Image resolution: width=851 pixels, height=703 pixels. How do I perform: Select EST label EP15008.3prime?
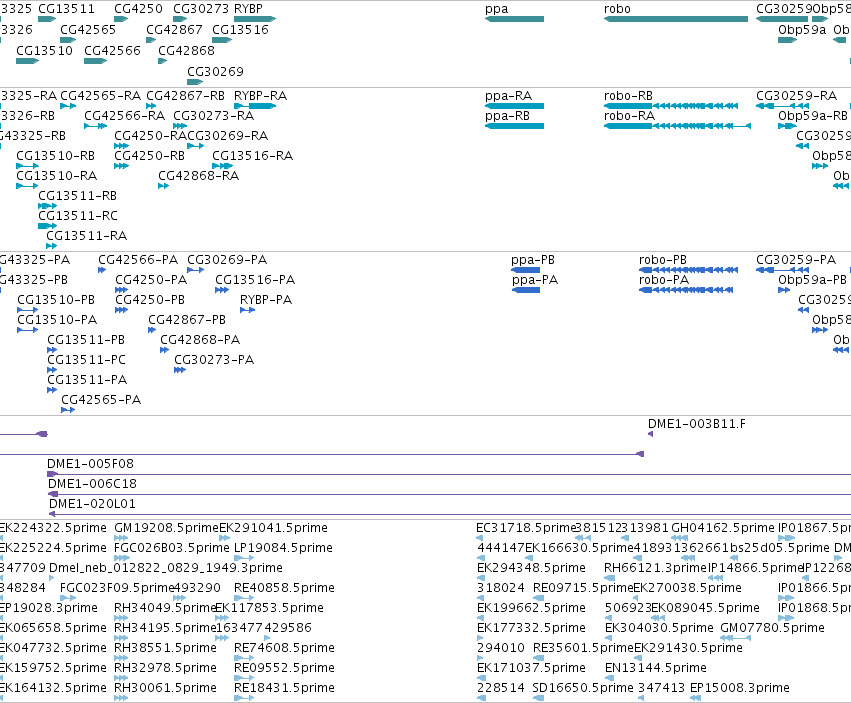pyautogui.click(x=740, y=688)
